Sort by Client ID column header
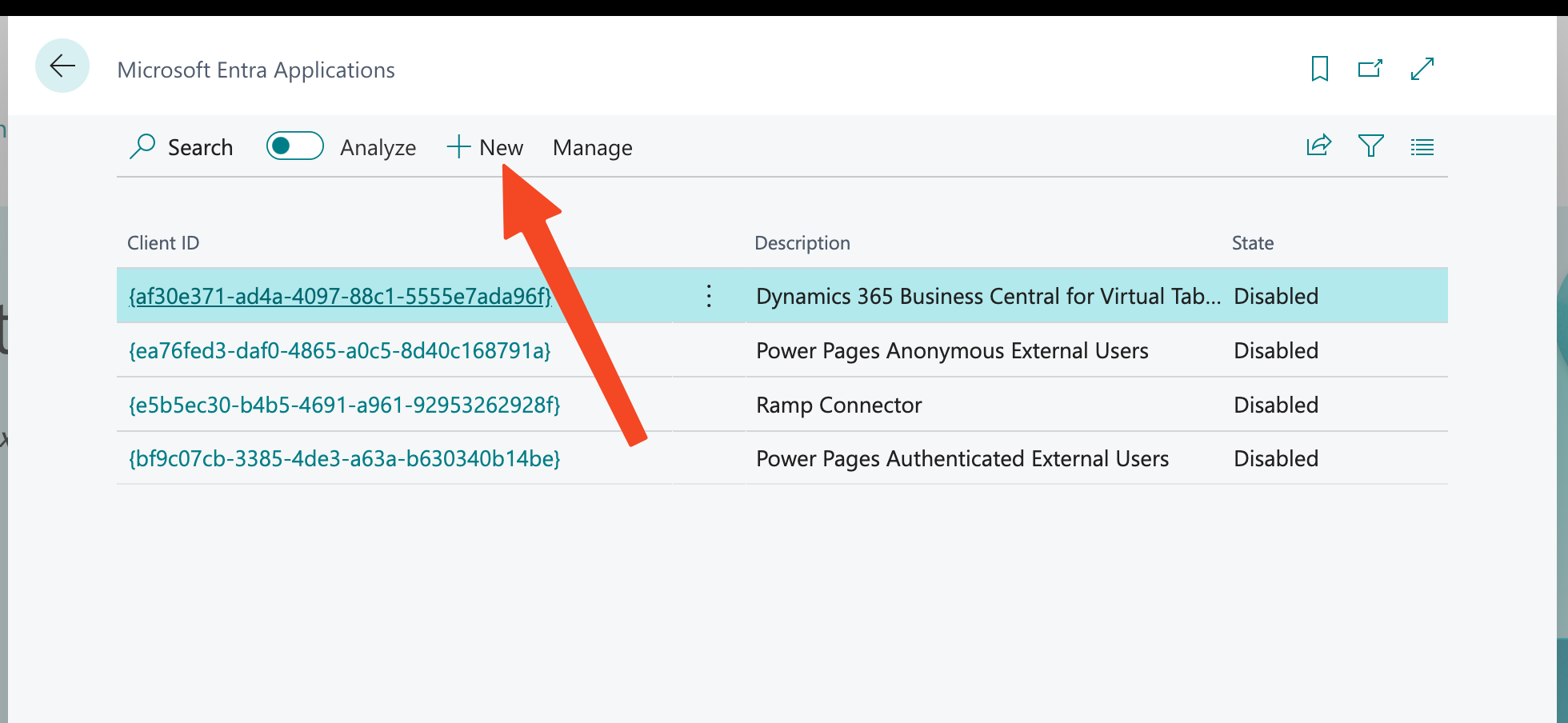 point(163,243)
